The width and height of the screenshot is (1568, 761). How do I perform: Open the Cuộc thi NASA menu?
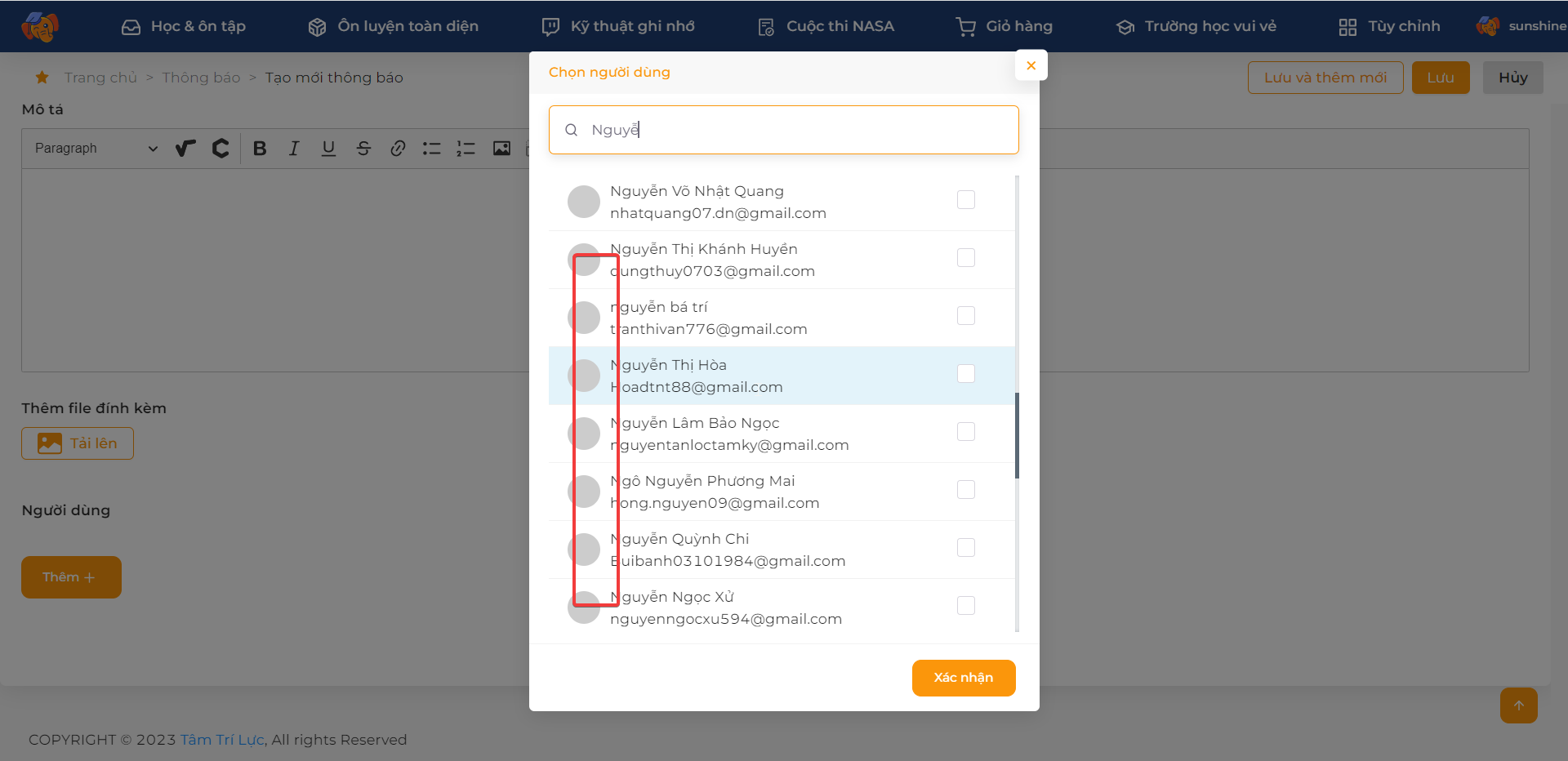coord(825,26)
